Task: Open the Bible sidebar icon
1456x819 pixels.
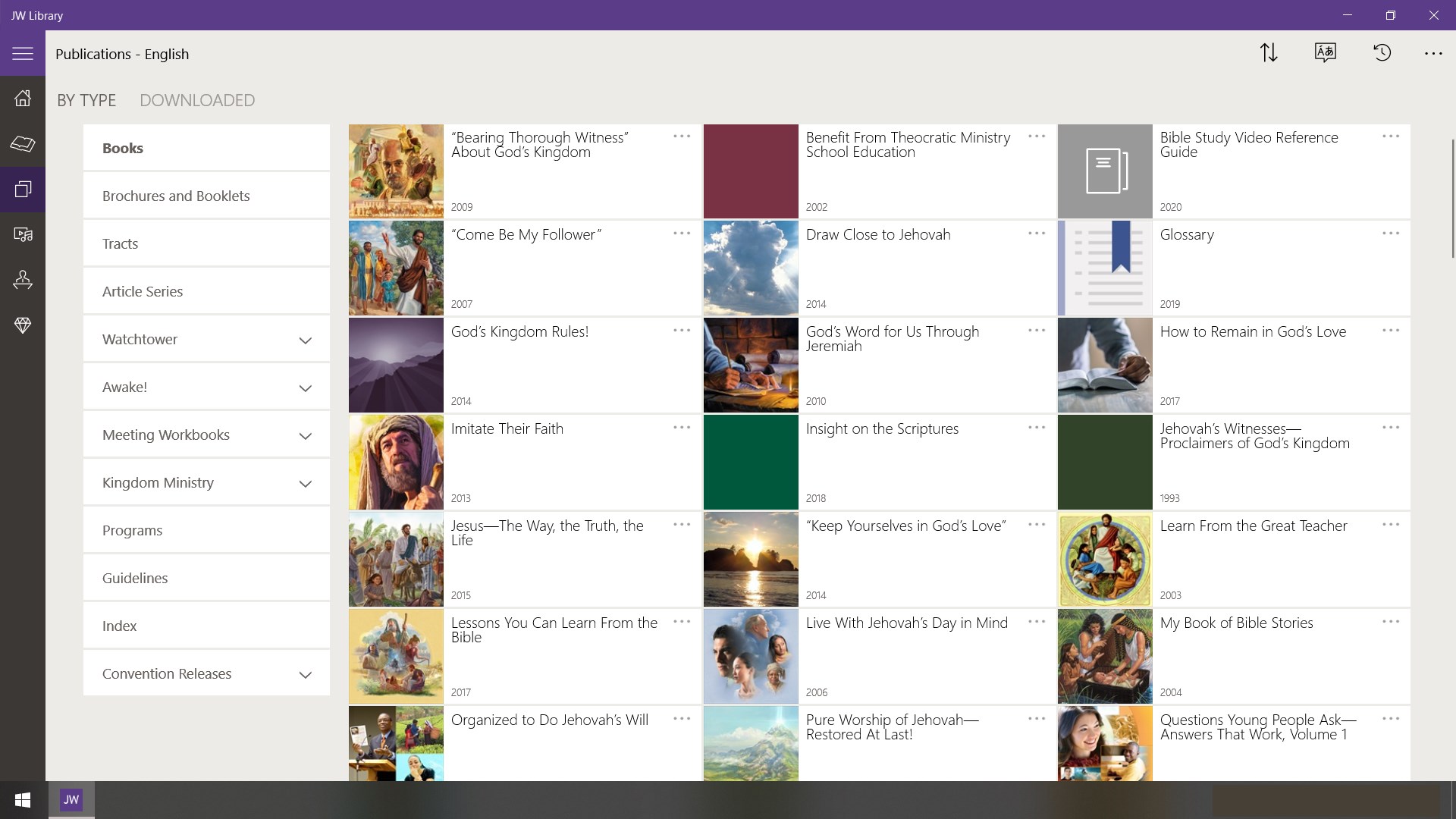Action: click(23, 143)
